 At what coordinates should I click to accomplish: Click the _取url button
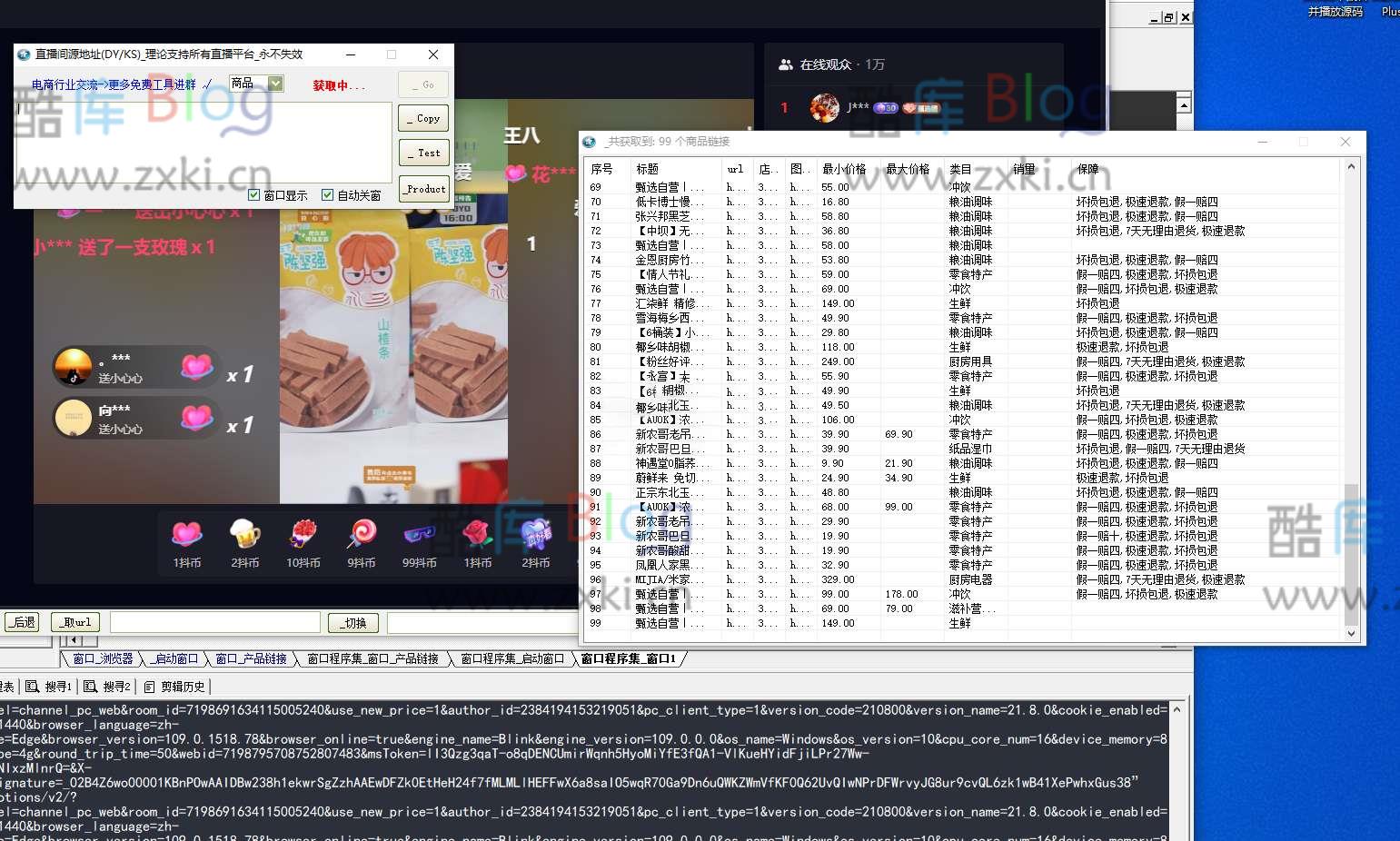pos(74,621)
